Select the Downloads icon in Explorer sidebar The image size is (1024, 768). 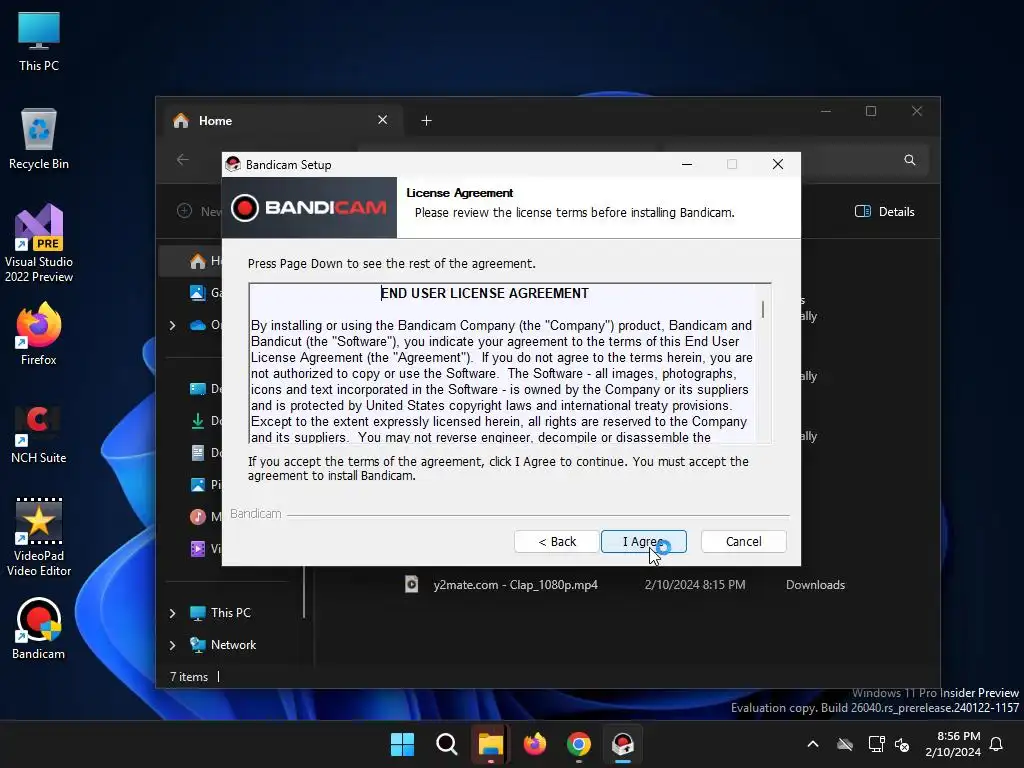(x=198, y=421)
